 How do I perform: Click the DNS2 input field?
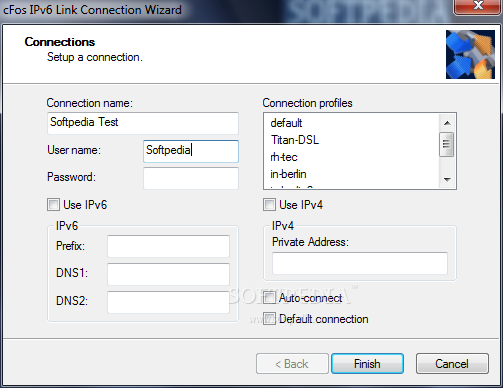coord(168,302)
